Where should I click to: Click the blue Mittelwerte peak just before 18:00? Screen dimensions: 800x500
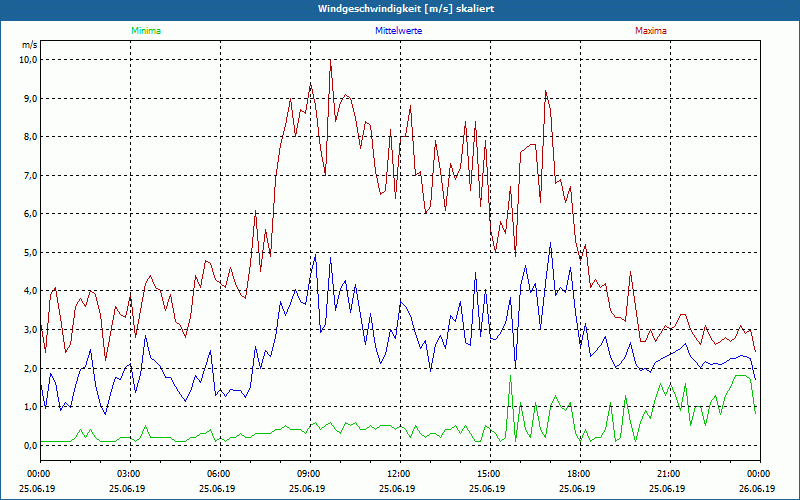550,242
